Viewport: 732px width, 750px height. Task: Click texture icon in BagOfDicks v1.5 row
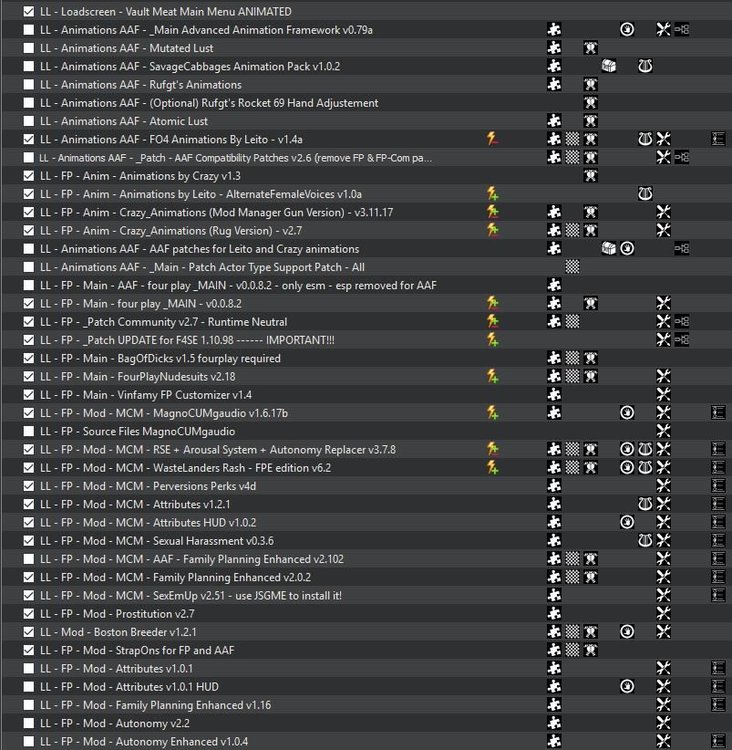(572, 358)
